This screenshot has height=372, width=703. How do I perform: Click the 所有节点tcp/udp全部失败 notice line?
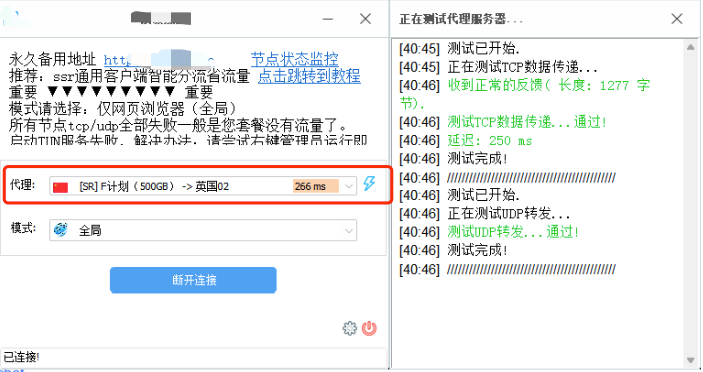click(178, 125)
